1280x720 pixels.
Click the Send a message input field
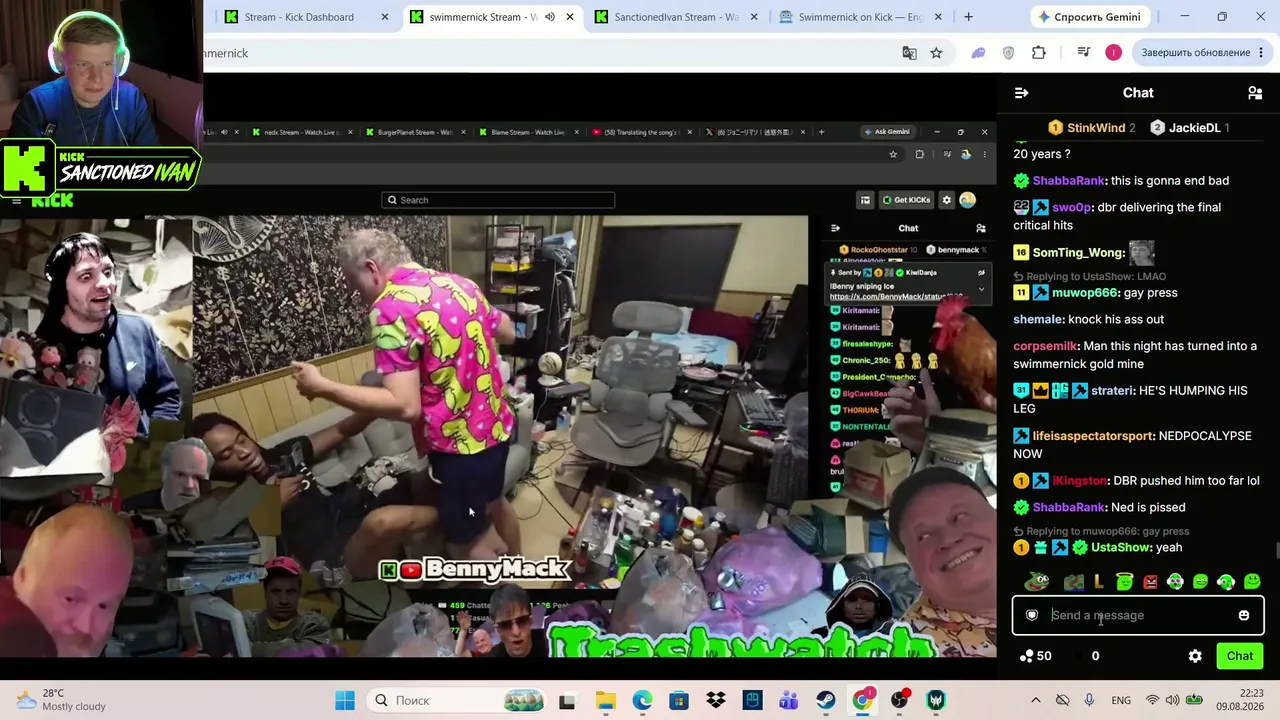pos(1138,615)
